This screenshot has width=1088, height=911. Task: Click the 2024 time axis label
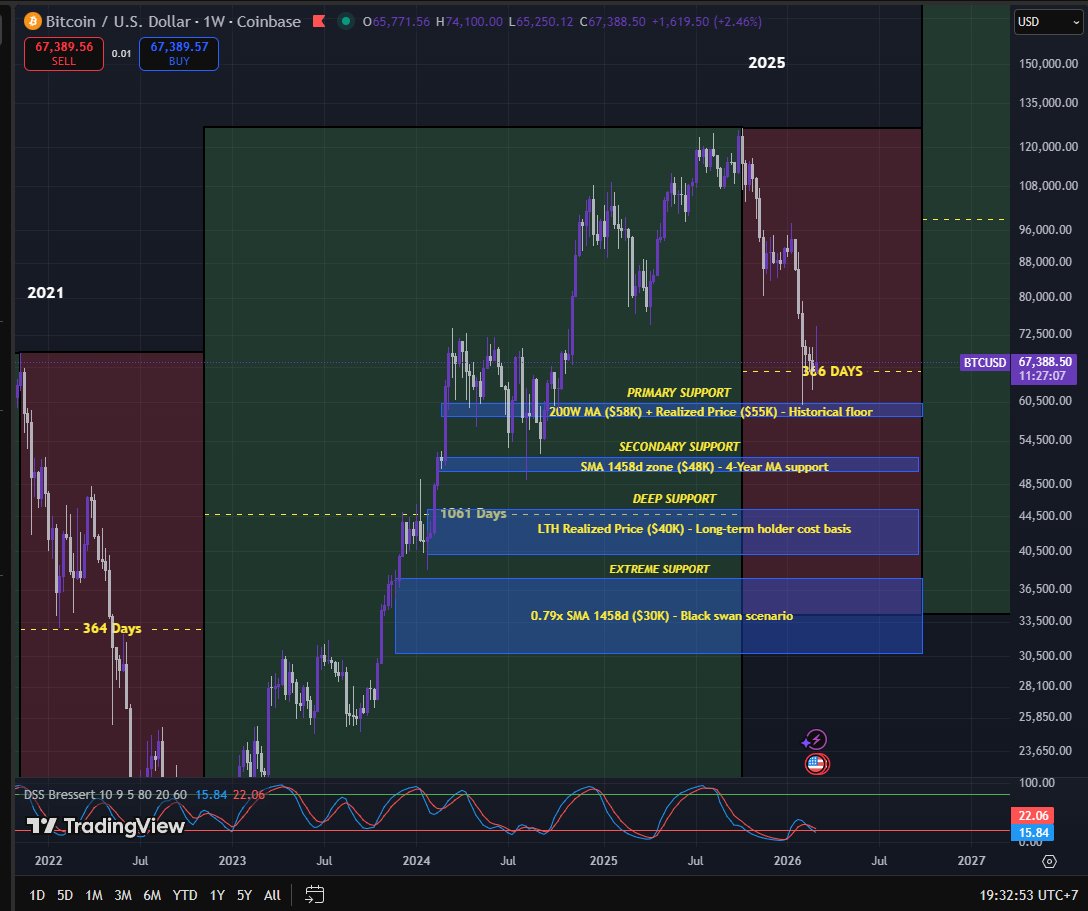point(416,861)
